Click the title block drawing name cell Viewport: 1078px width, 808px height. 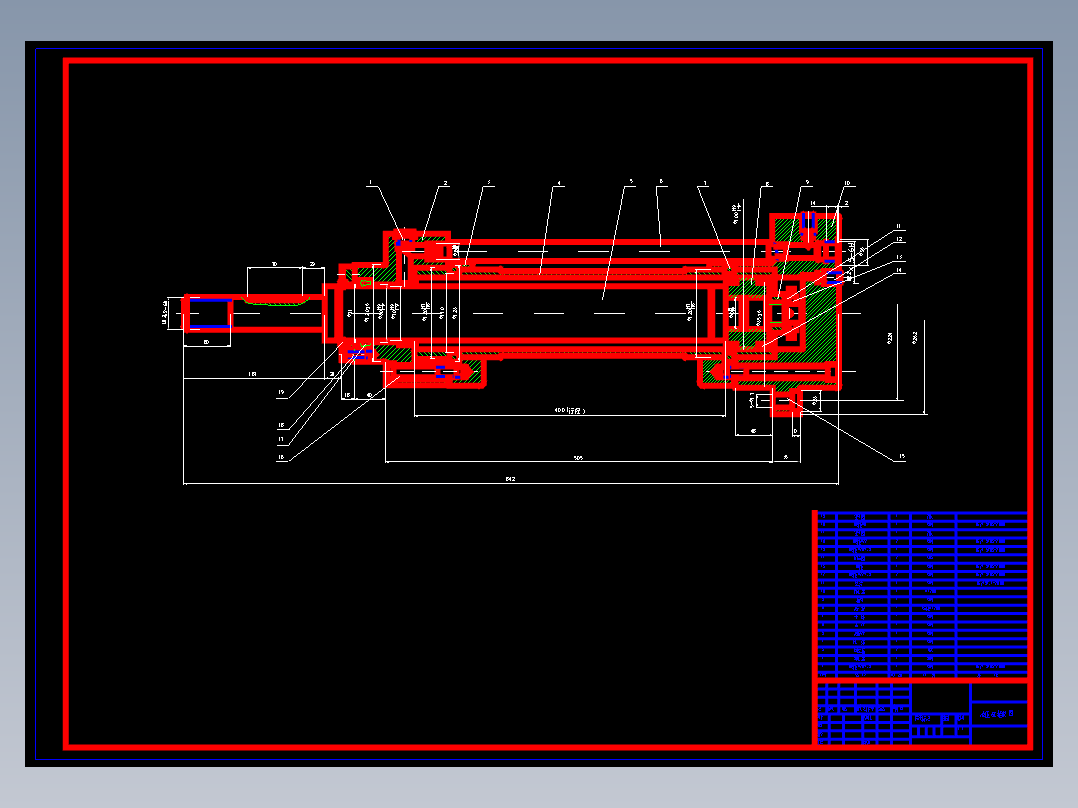[x=998, y=714]
